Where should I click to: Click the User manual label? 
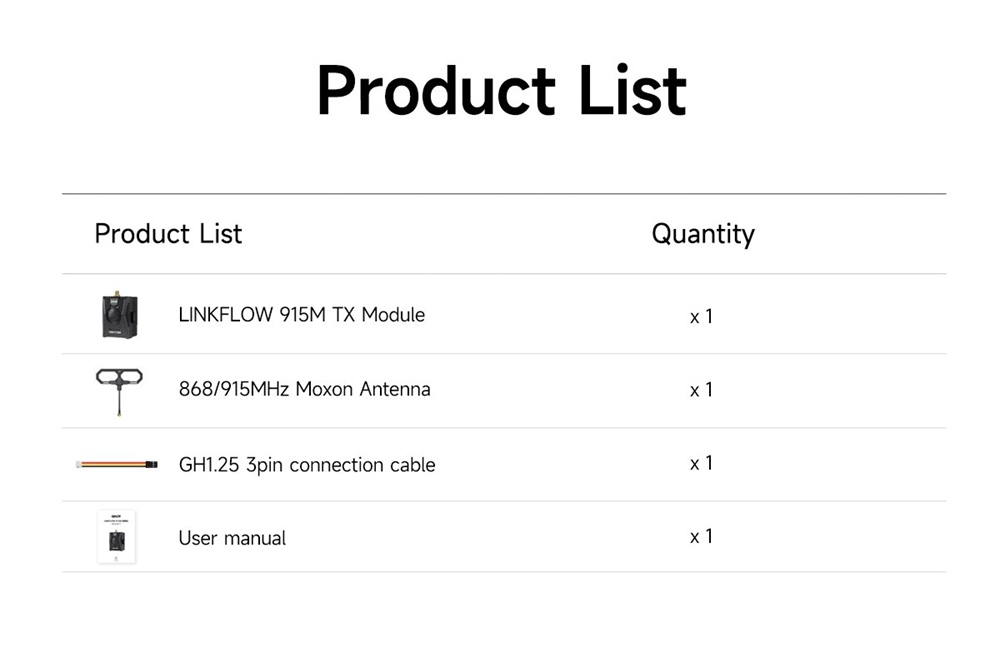232,538
